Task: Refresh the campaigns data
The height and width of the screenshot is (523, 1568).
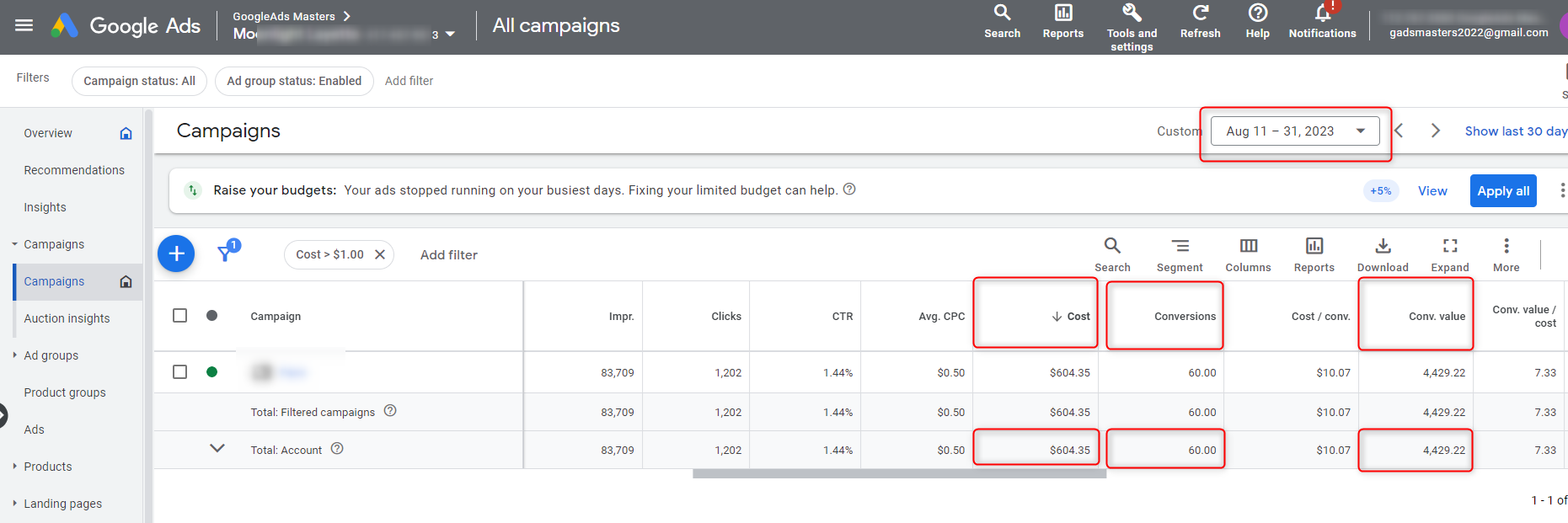Action: 1200,22
